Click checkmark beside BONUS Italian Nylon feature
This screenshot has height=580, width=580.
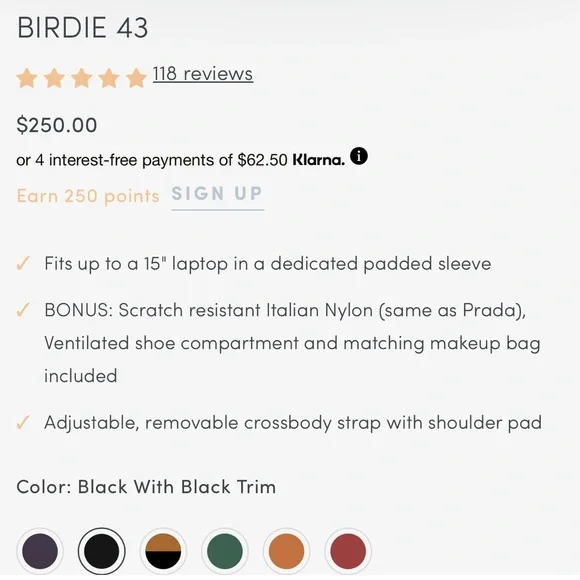coord(23,310)
